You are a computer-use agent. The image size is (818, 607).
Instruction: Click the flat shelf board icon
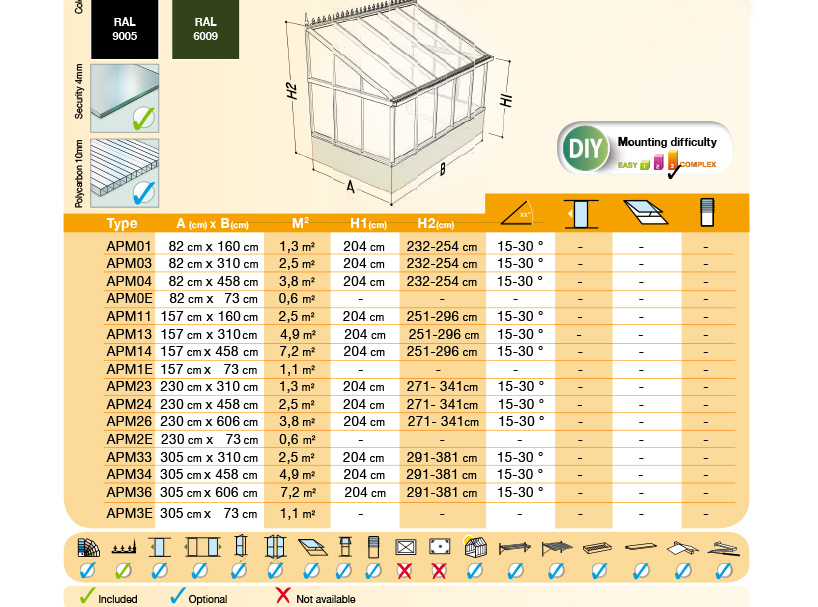pyautogui.click(x=641, y=547)
